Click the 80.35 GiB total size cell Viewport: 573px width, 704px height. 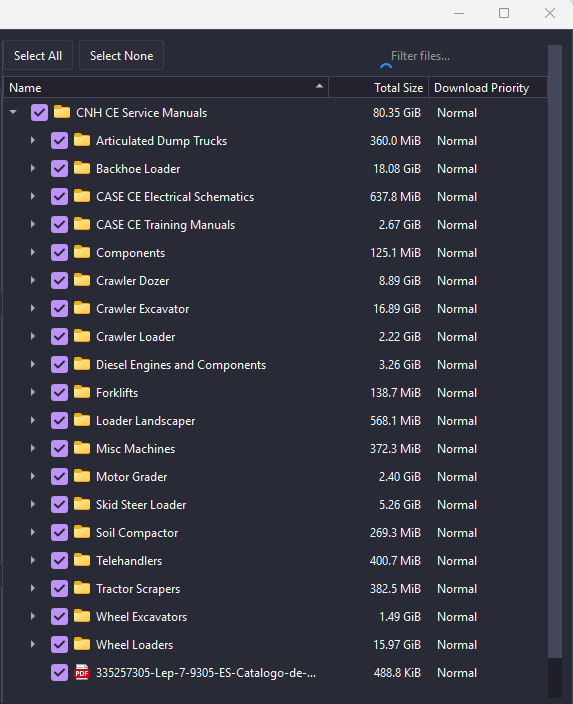point(397,113)
